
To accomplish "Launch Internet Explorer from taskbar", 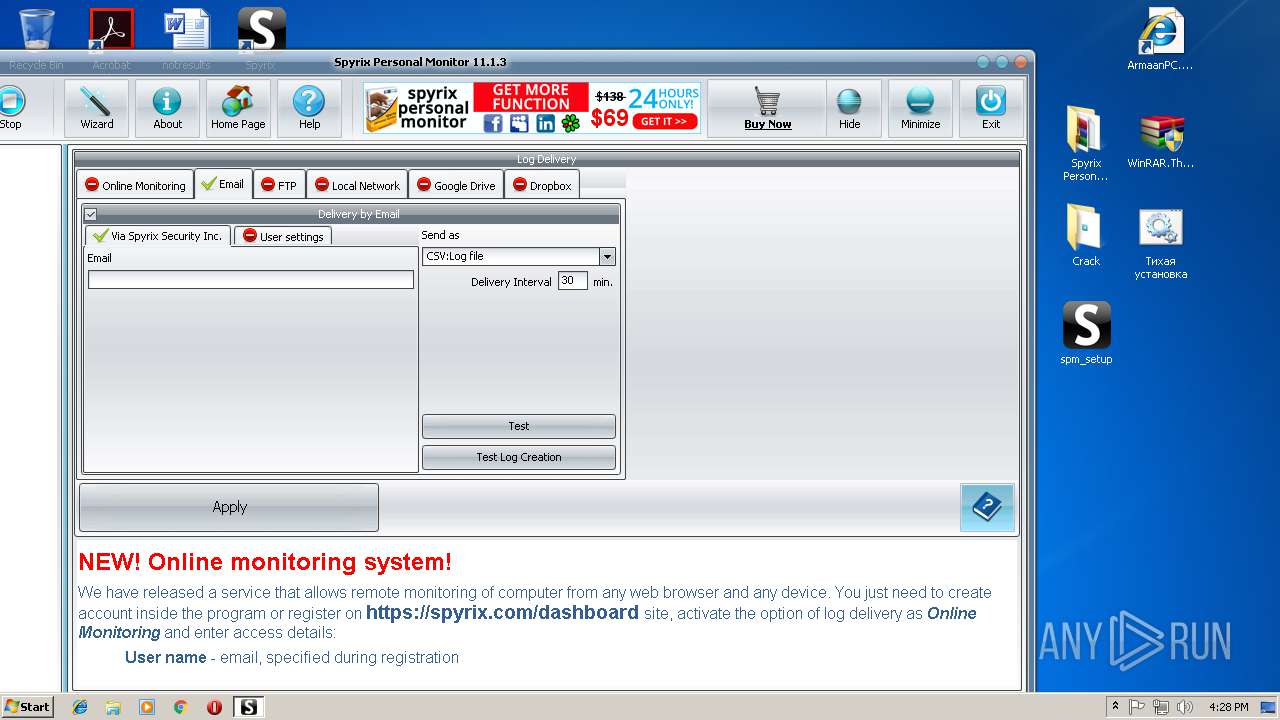I will click(x=80, y=707).
